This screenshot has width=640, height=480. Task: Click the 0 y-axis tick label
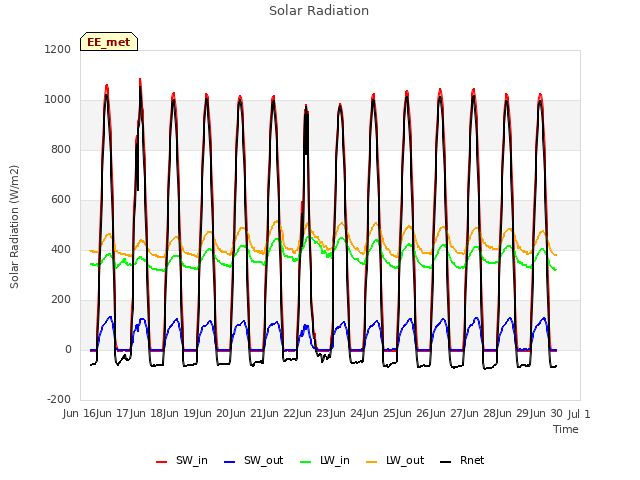pos(68,349)
